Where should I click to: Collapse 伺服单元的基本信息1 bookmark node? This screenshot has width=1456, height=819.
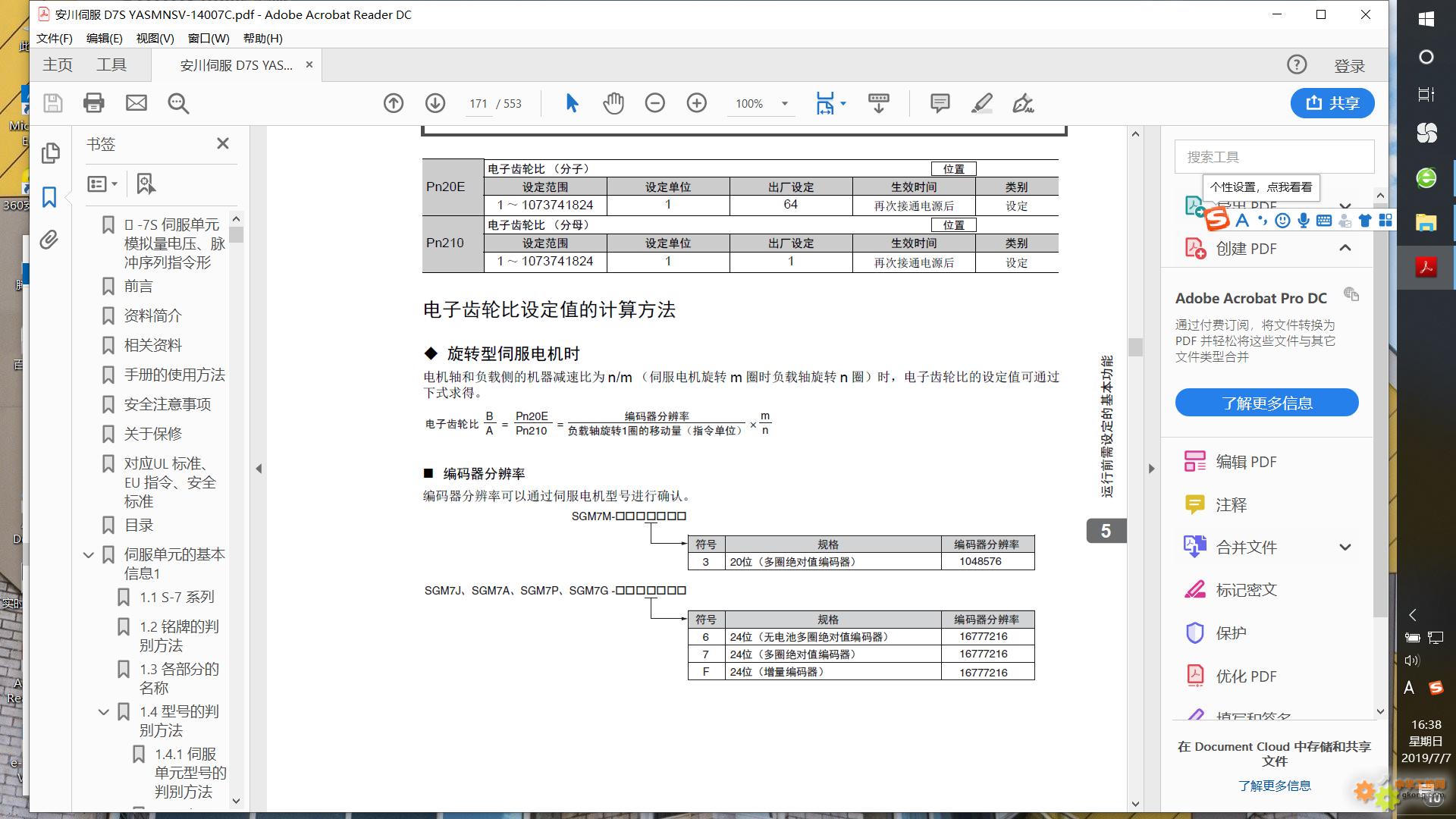click(x=89, y=555)
